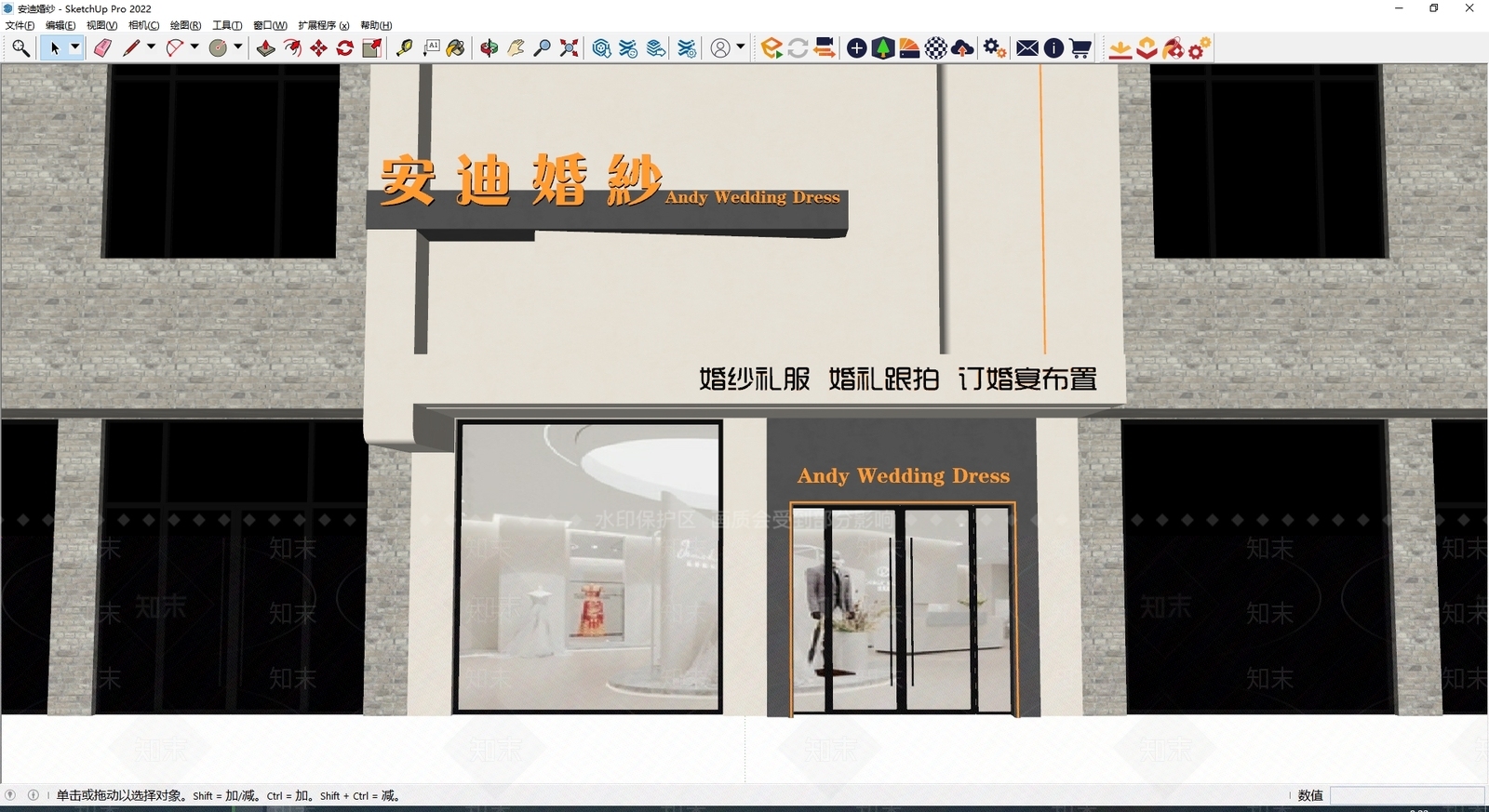Choose the Zoom magnifier tool
Screen dimensions: 1489x812
(x=542, y=48)
